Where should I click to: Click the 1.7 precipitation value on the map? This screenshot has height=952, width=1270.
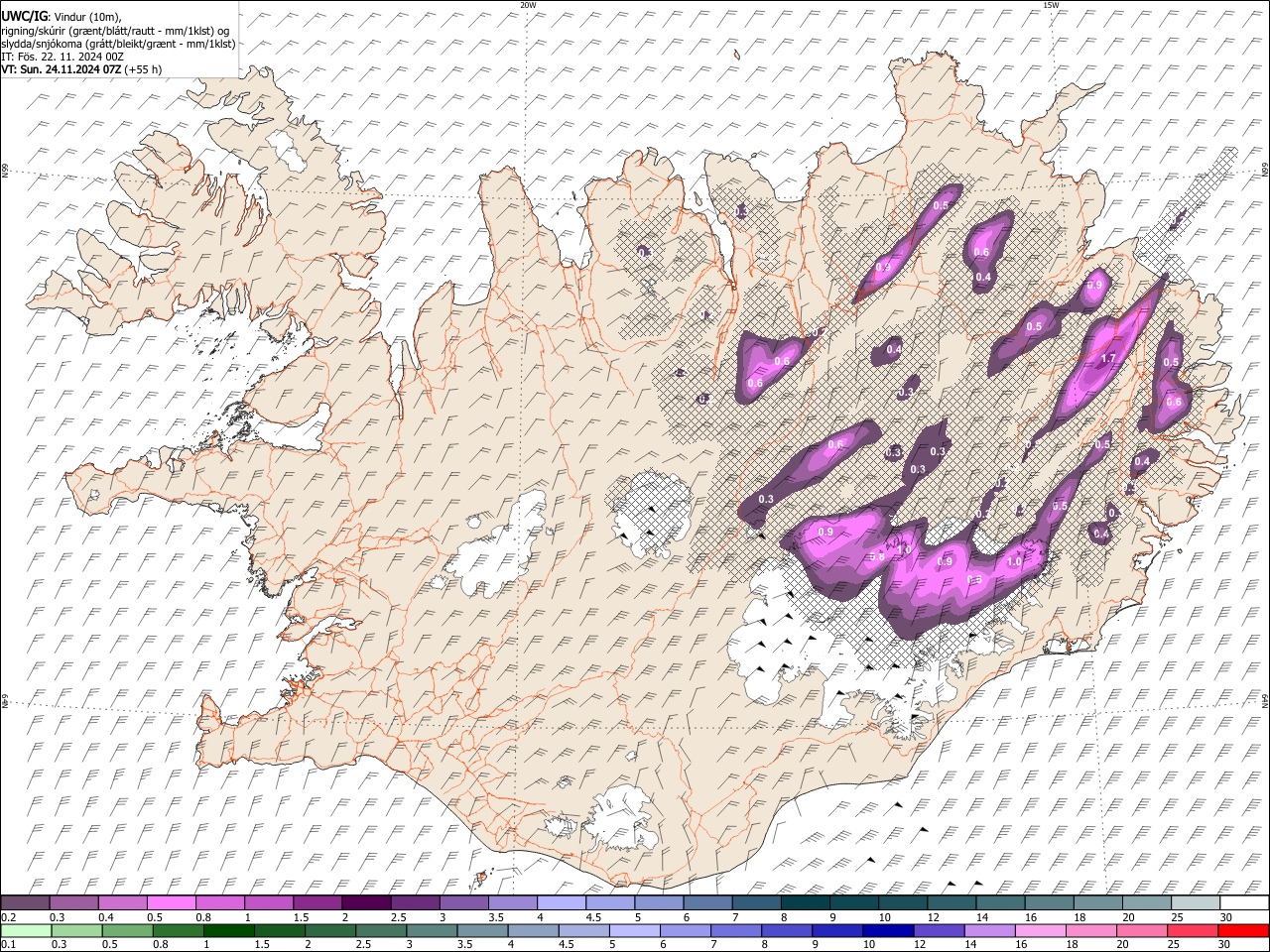[x=1109, y=358]
